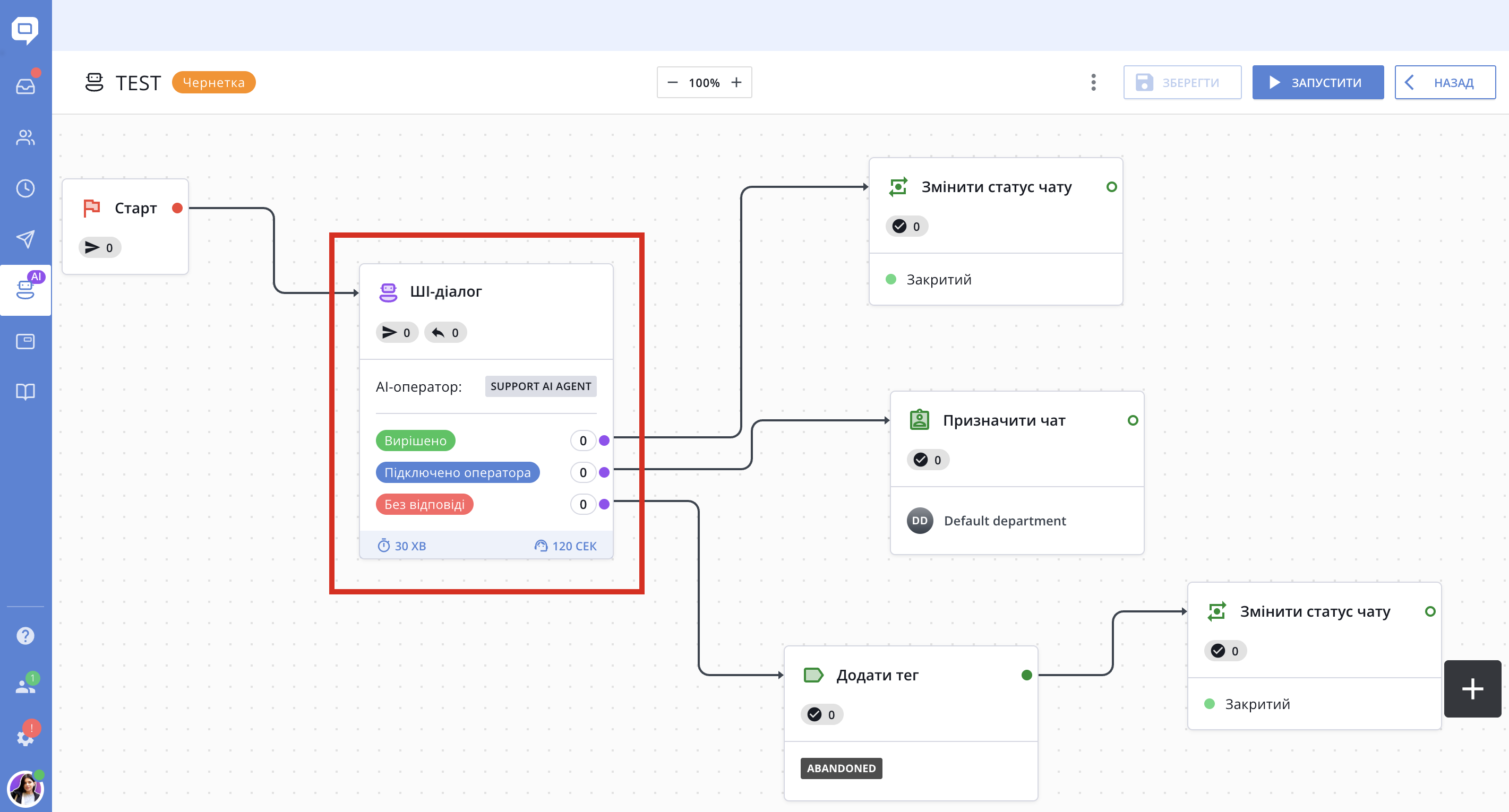This screenshot has height=812, width=1509.
Task: Click the completed counter on Призначити чат
Action: pyautogui.click(x=928, y=460)
